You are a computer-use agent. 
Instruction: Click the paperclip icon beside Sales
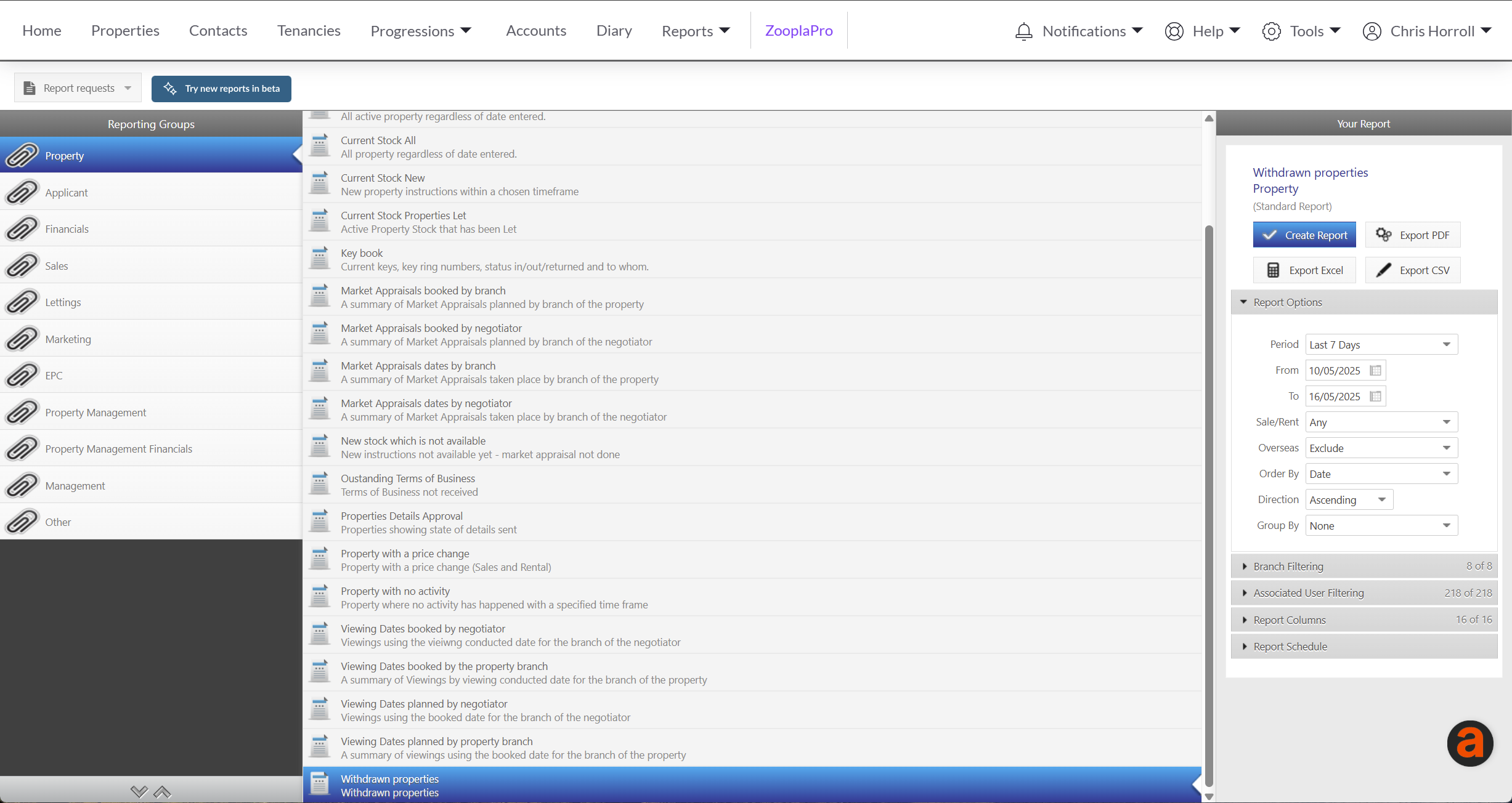pyautogui.click(x=22, y=265)
